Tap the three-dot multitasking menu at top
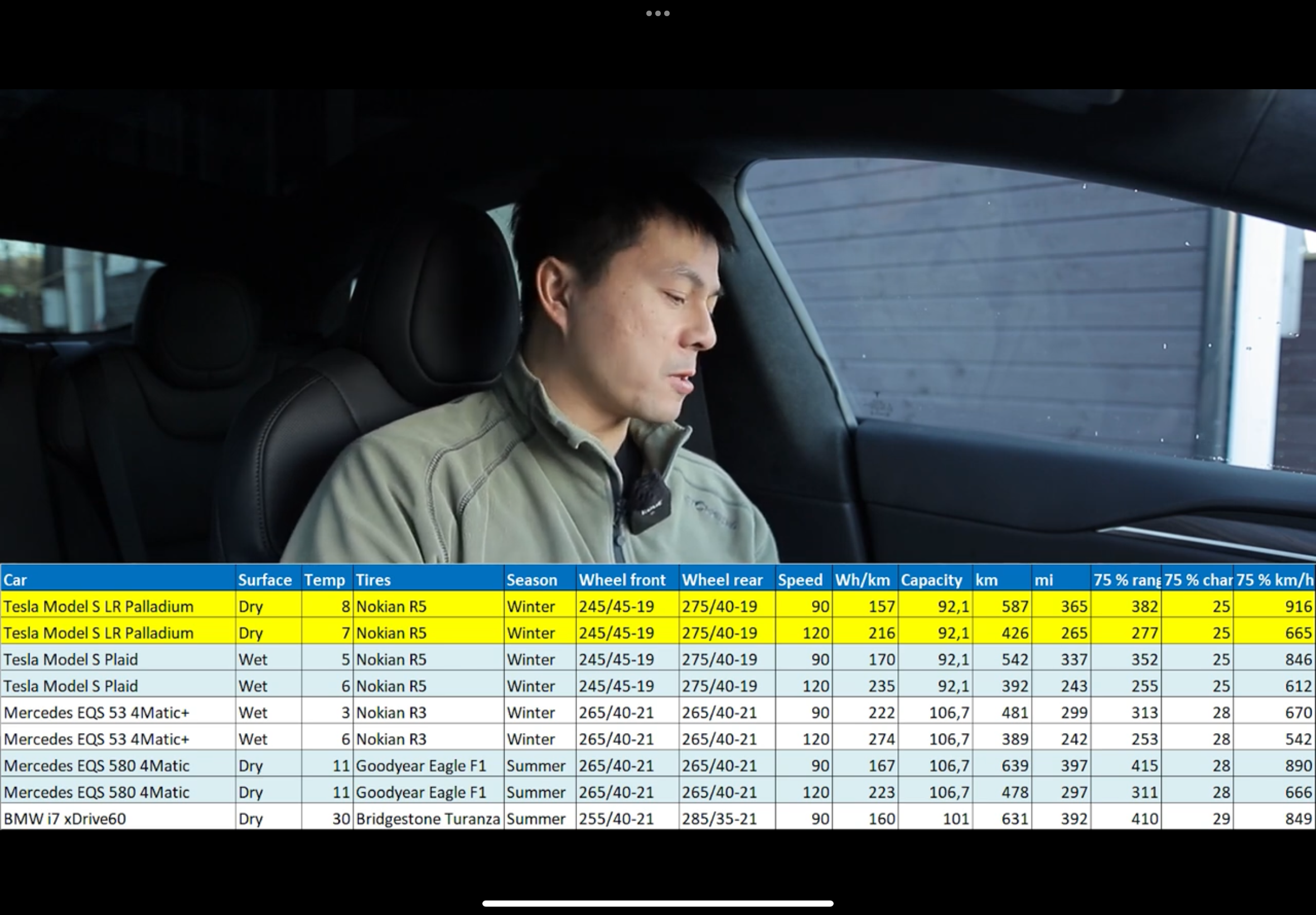The width and height of the screenshot is (1316, 915). click(x=657, y=13)
